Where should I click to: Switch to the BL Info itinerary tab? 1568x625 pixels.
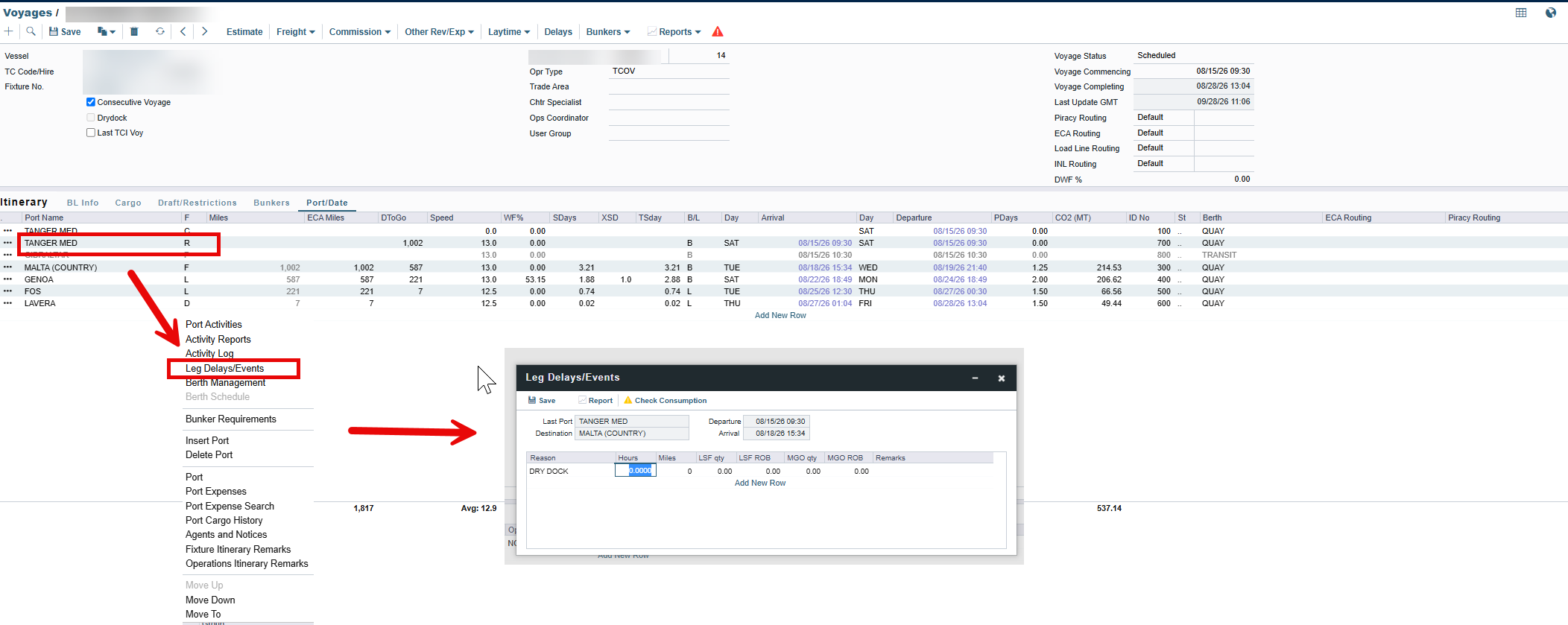click(83, 203)
